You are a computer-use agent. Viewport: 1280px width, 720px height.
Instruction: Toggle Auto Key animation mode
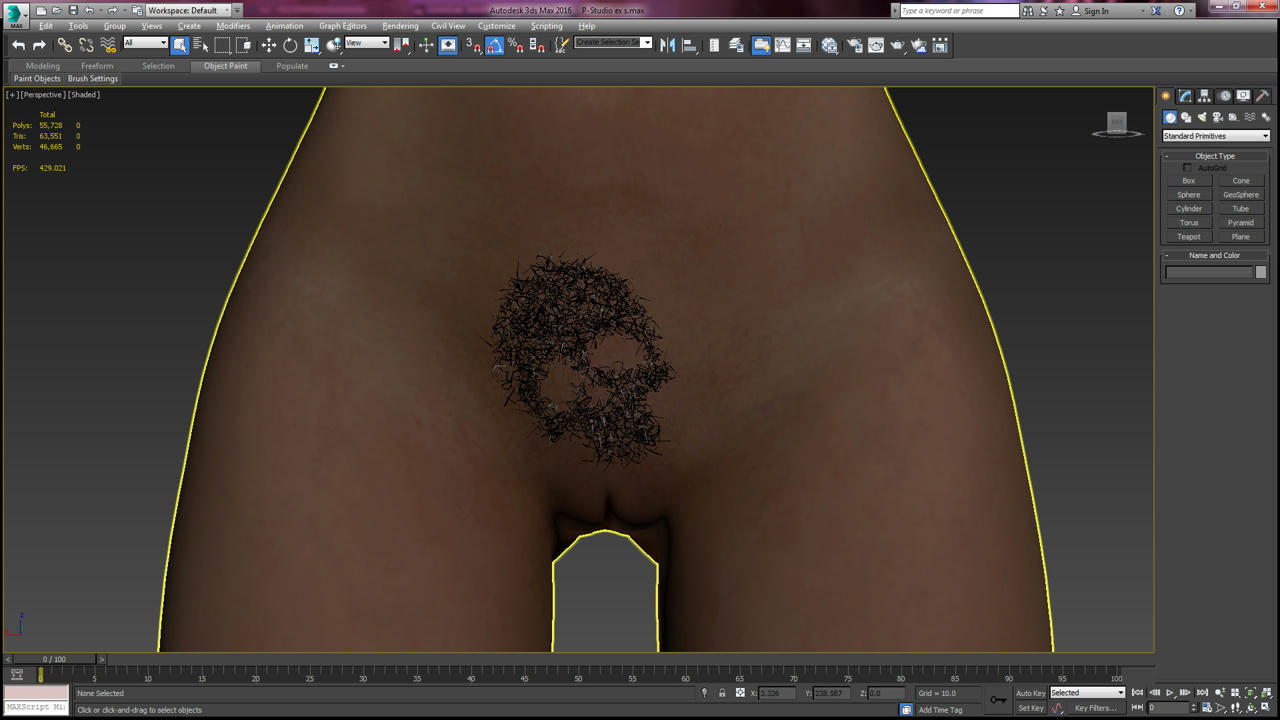[x=1030, y=693]
